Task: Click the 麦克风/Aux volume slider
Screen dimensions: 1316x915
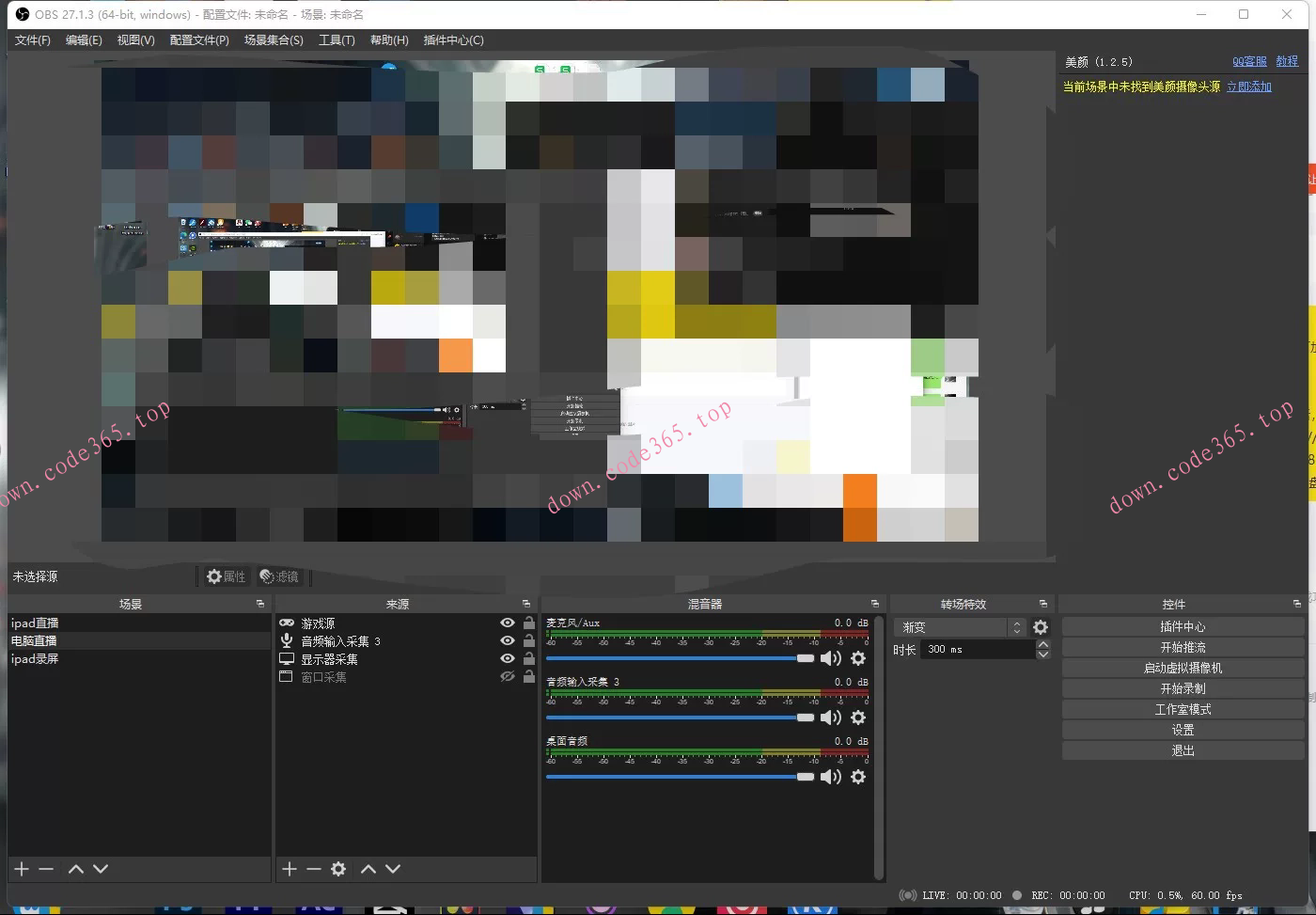Action: tap(681, 658)
